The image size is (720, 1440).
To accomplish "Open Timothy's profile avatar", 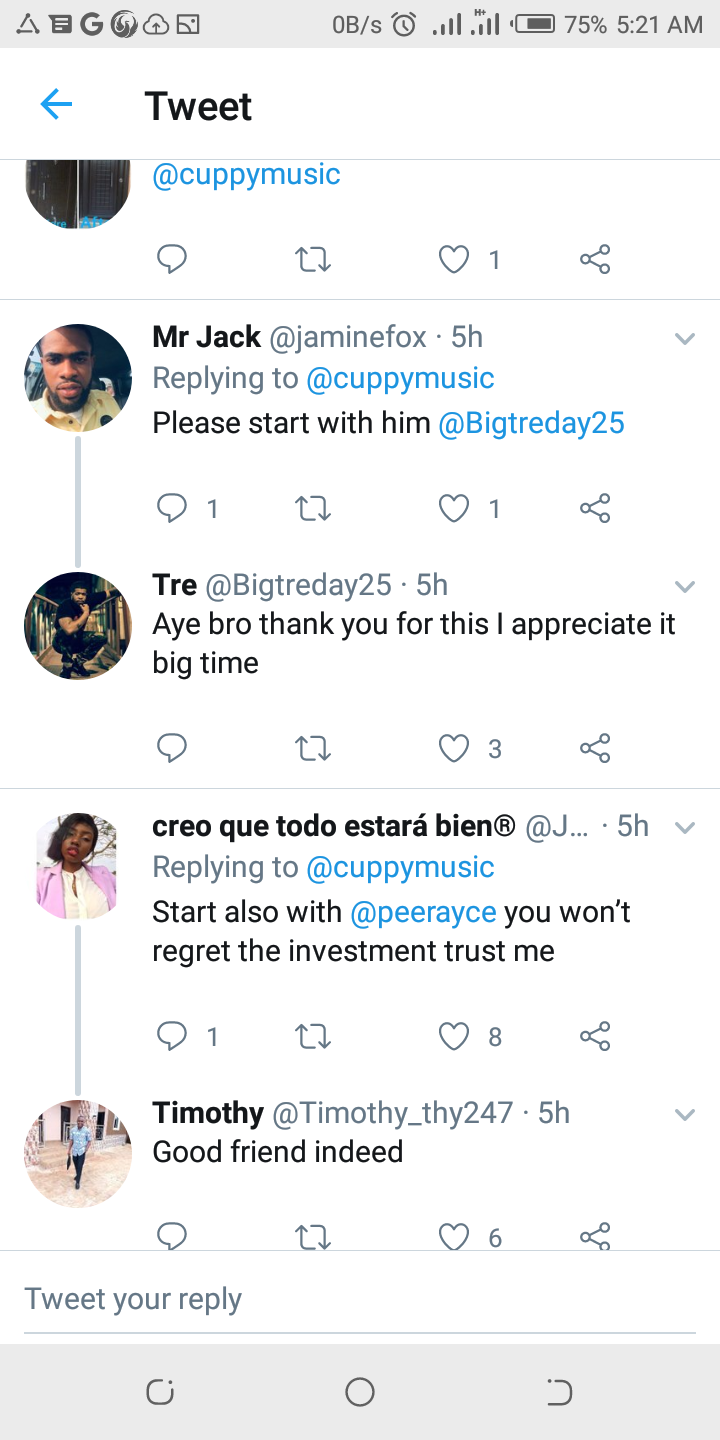I will [x=78, y=1153].
